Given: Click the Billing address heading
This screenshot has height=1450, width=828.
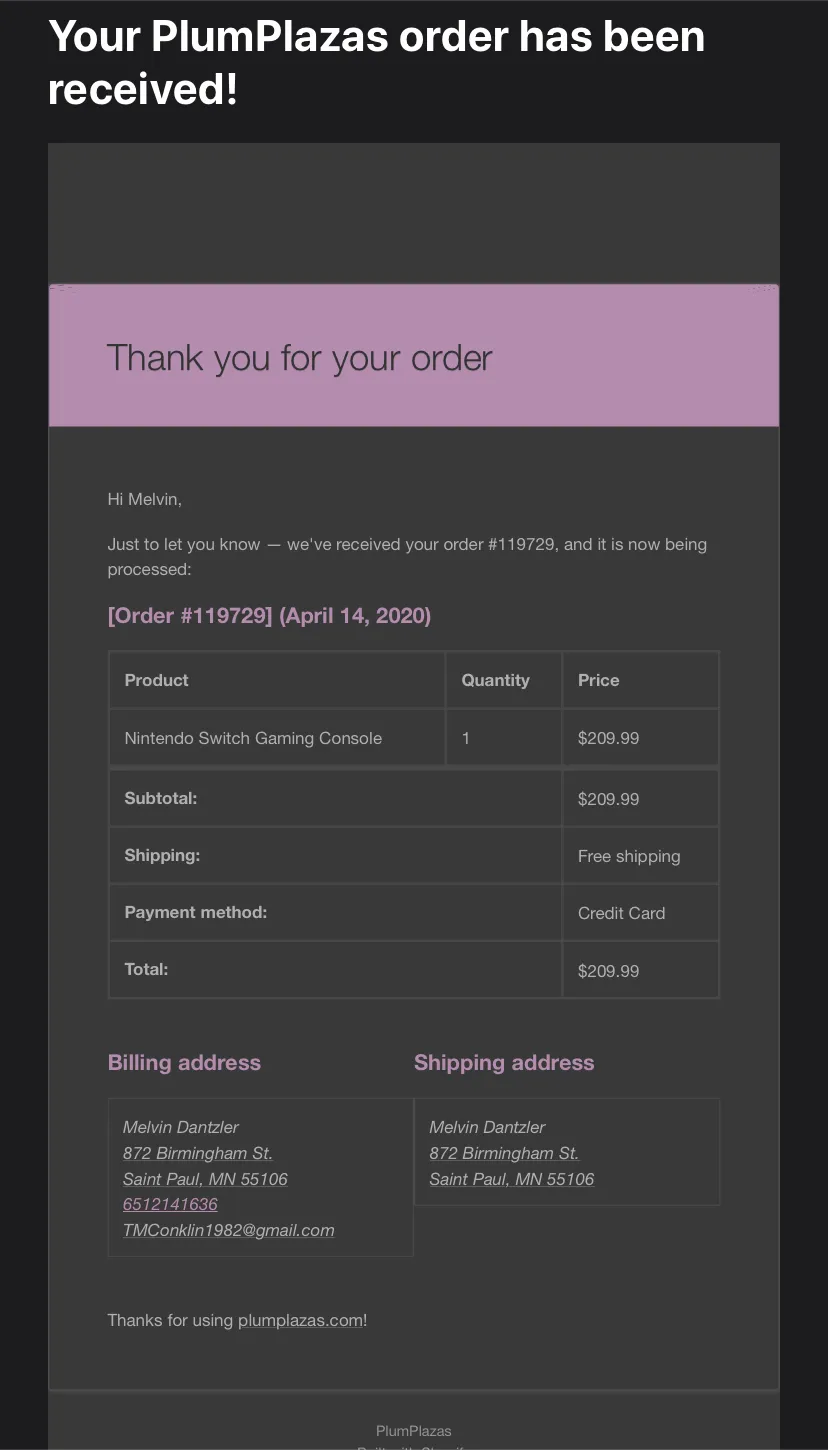Looking at the screenshot, I should [184, 1063].
